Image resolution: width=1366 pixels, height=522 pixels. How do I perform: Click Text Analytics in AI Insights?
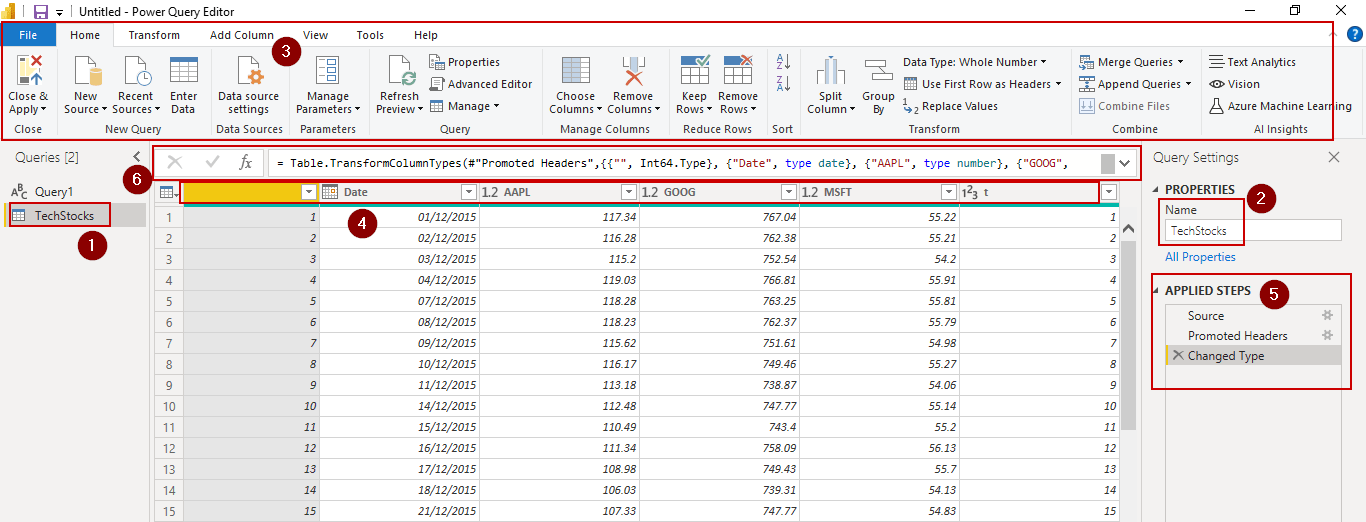(1252, 62)
